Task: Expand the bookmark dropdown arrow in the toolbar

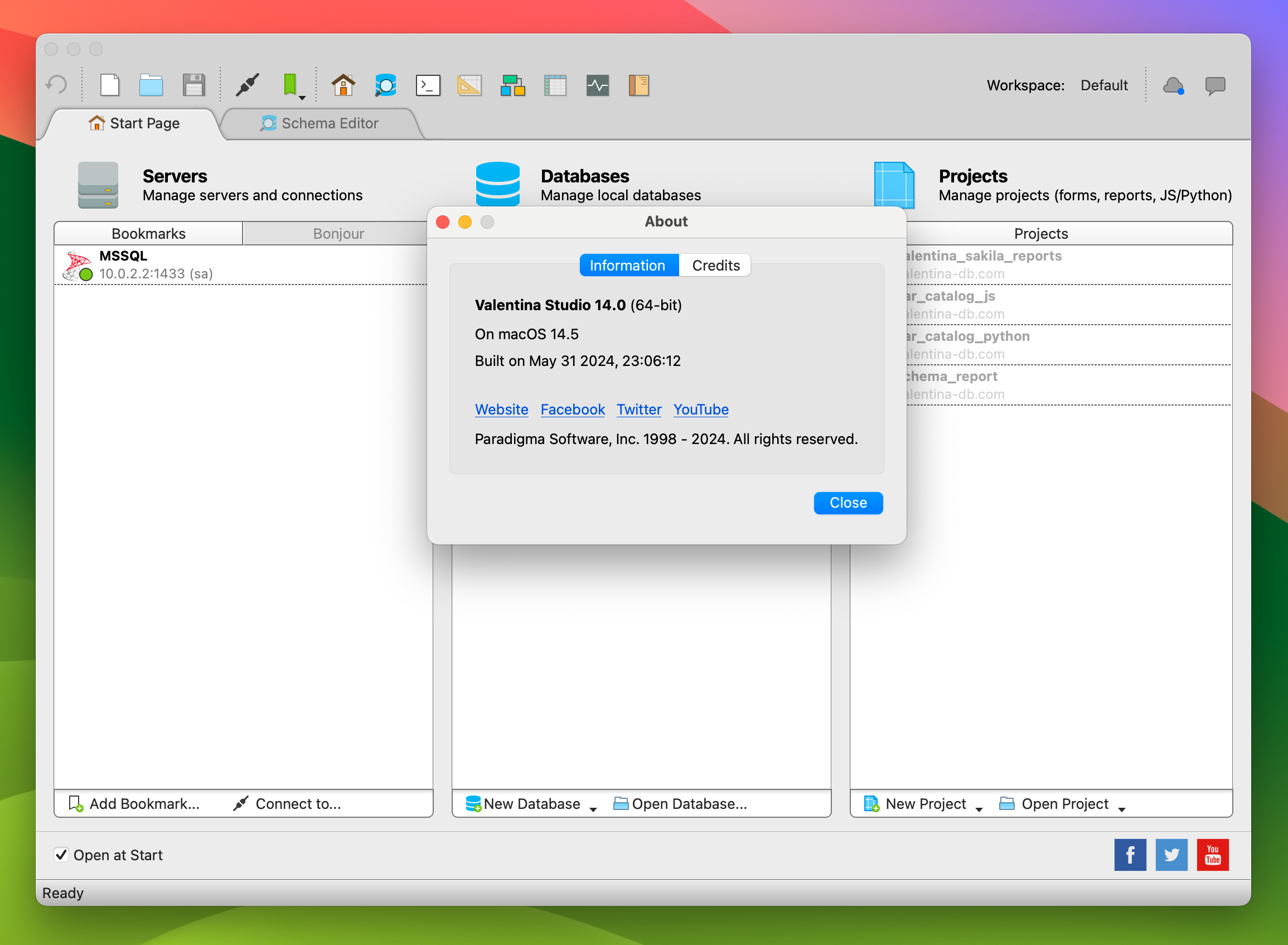Action: click(x=302, y=98)
